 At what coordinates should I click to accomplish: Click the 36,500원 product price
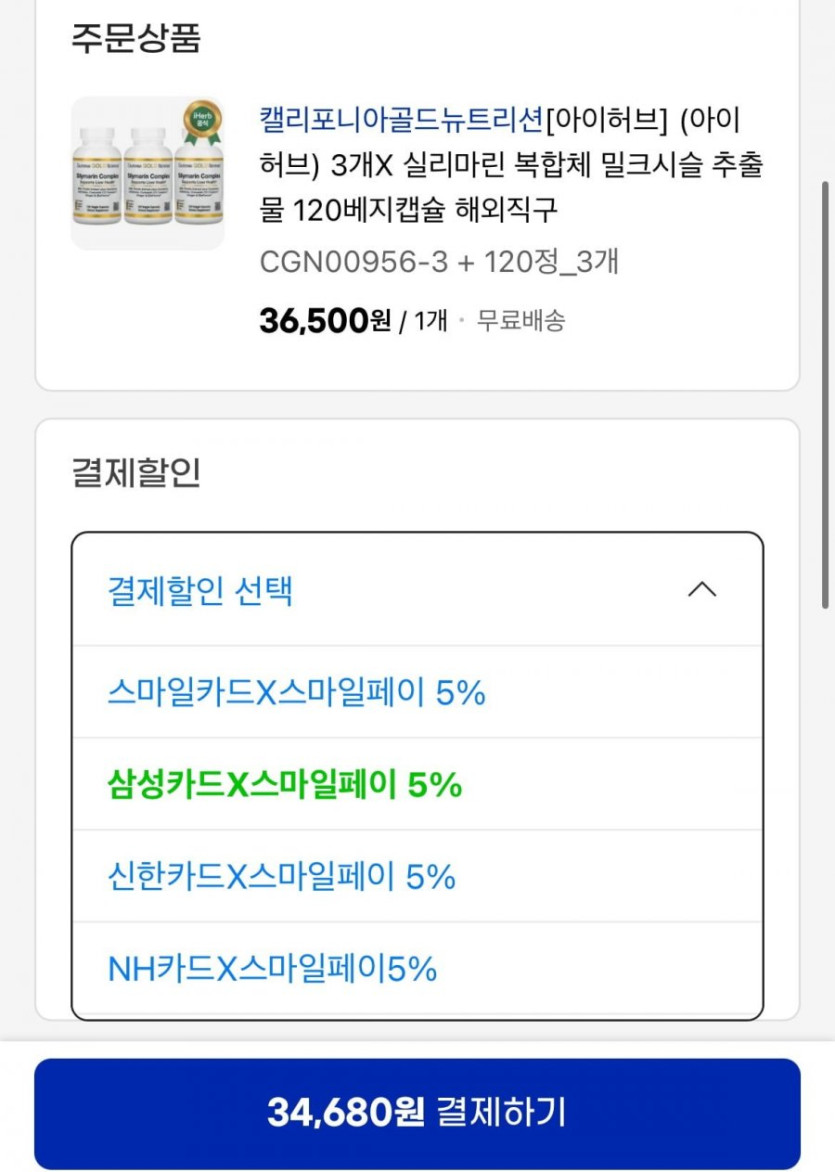pos(325,320)
